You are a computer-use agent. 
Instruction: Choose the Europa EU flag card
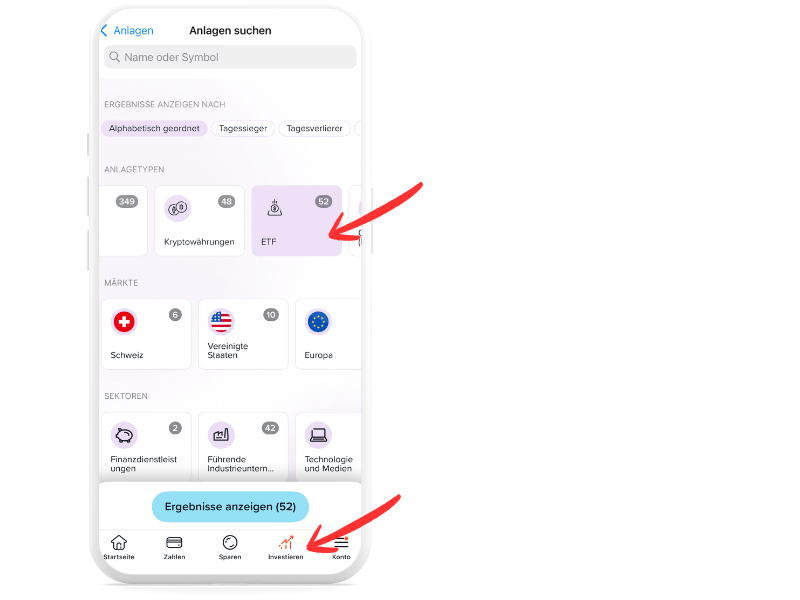pyautogui.click(x=328, y=334)
